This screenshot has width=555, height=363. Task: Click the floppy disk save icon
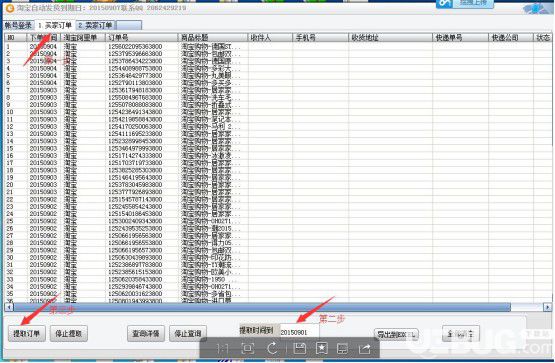(x=300, y=348)
